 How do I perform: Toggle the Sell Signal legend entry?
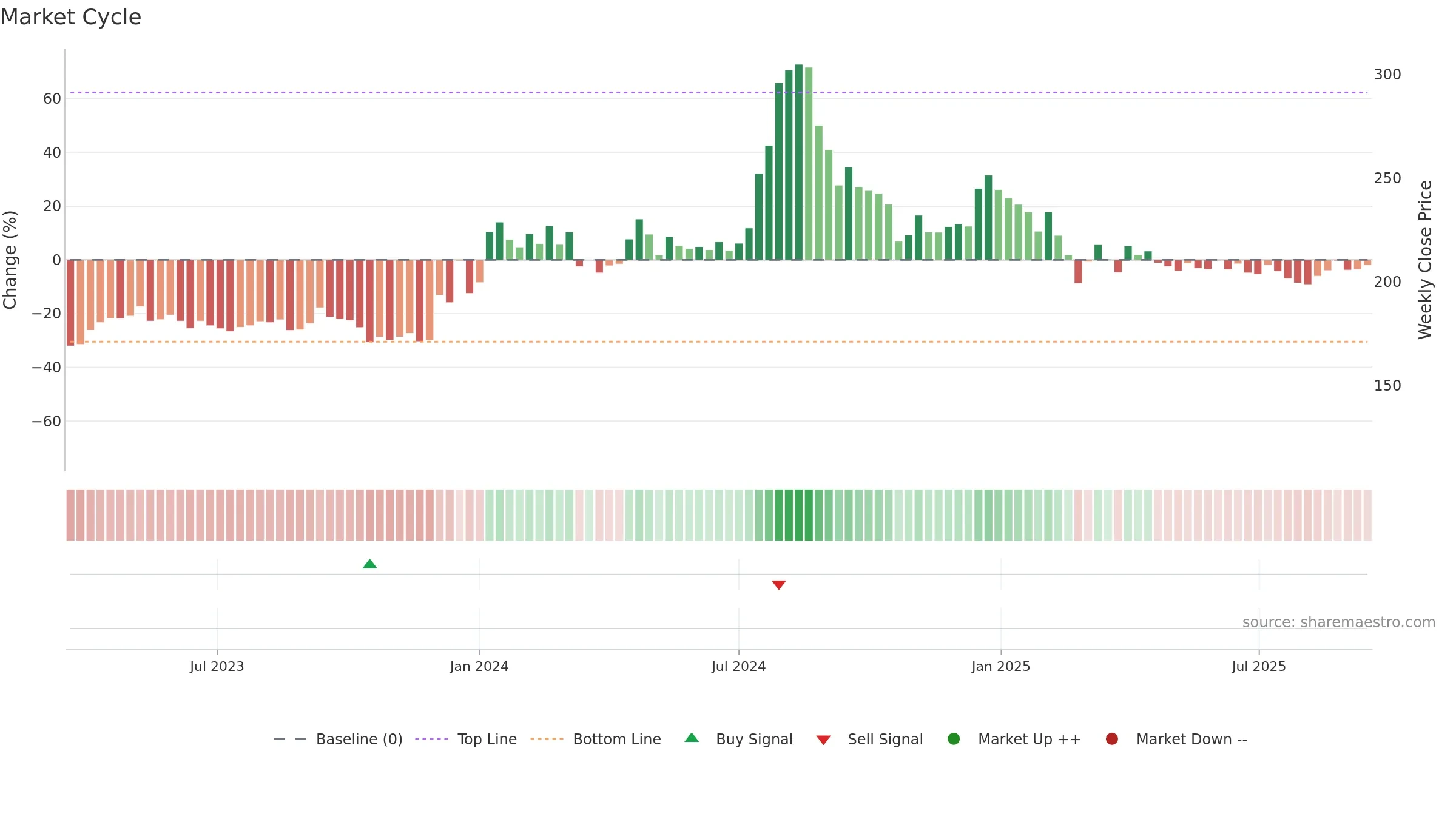[869, 739]
